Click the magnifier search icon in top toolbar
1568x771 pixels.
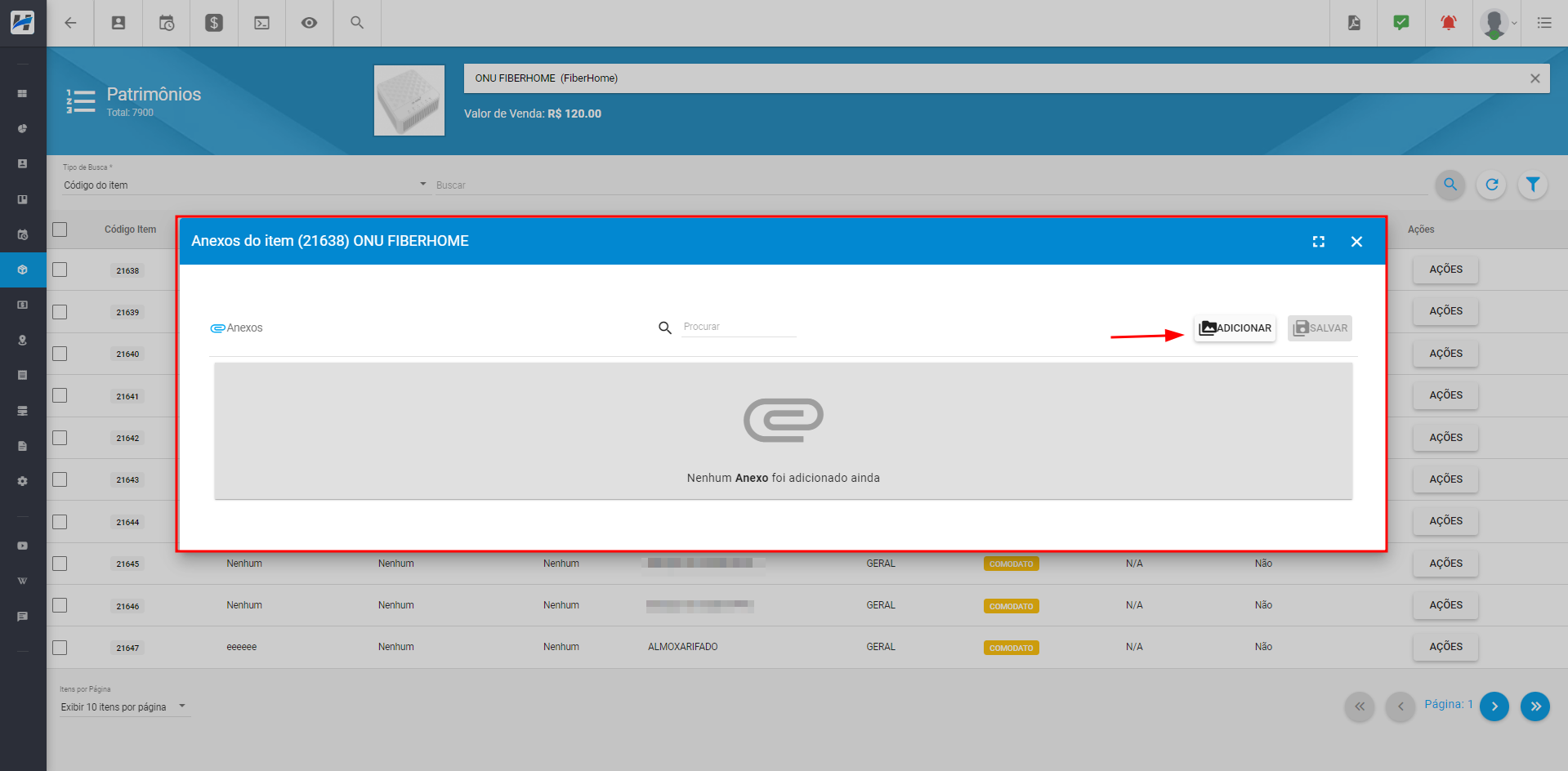pyautogui.click(x=357, y=23)
